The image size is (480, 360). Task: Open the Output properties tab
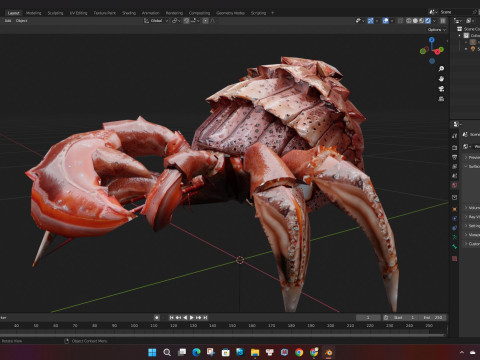click(x=454, y=157)
